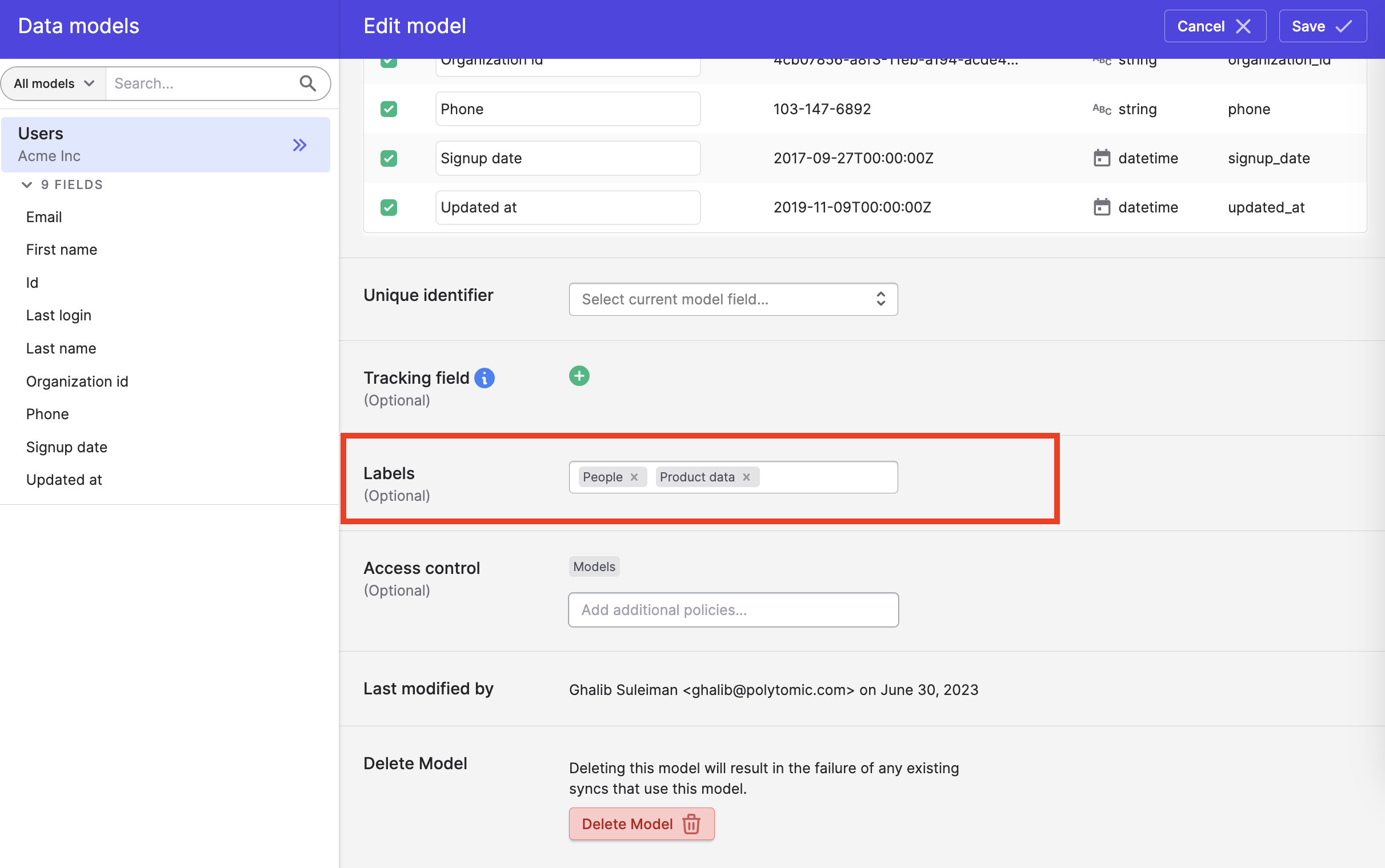The width and height of the screenshot is (1385, 868).
Task: Click the red Delete Model button
Action: pos(641,824)
